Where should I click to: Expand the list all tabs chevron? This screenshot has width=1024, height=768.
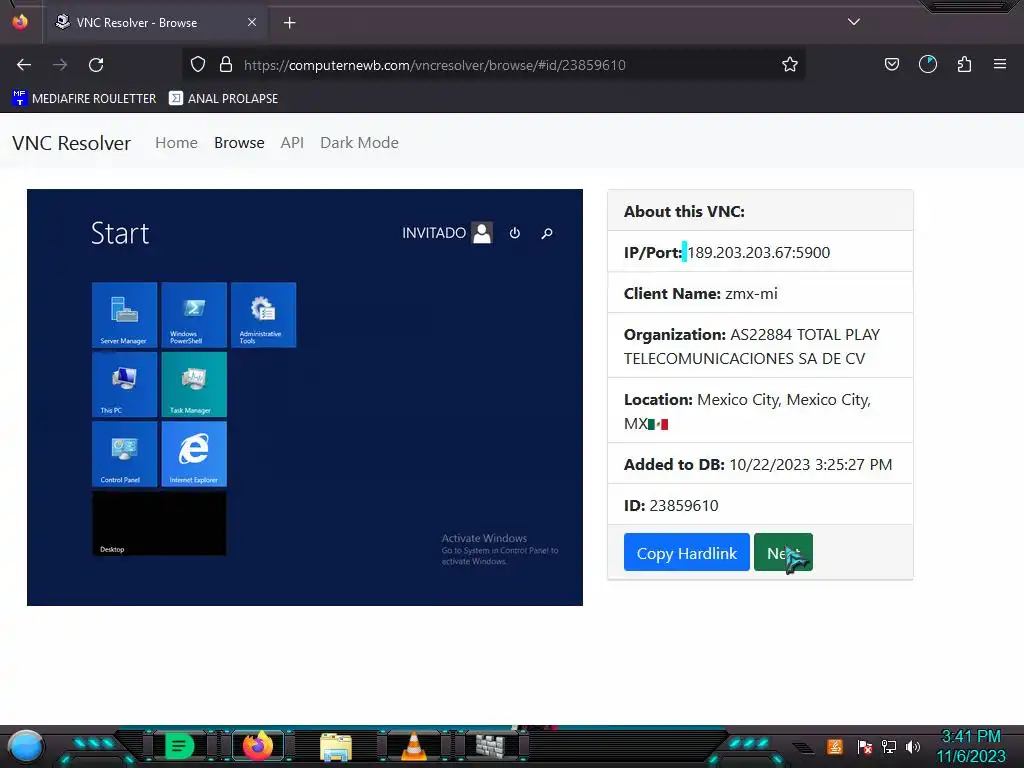pos(854,22)
